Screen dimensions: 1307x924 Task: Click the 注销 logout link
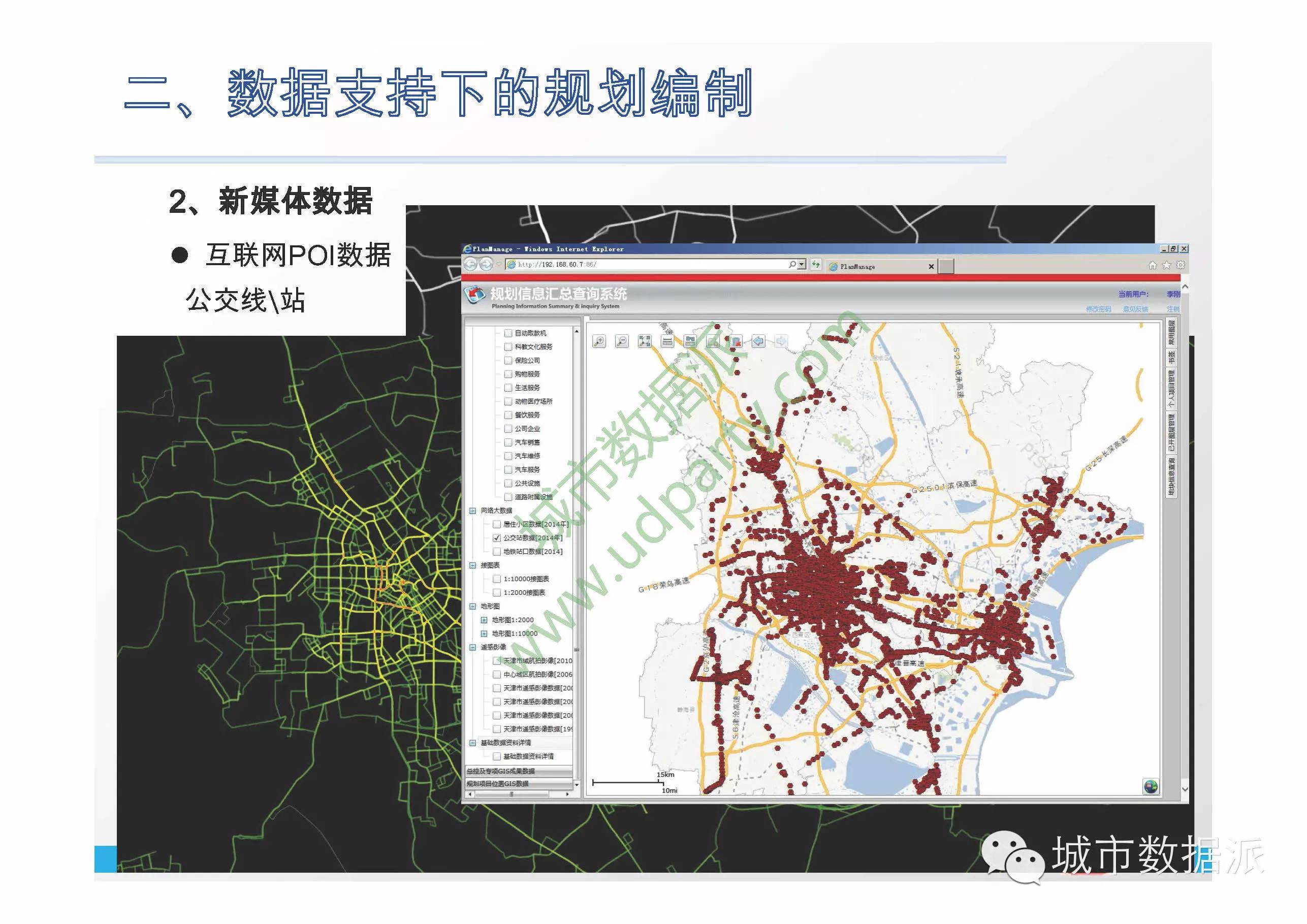1173,309
